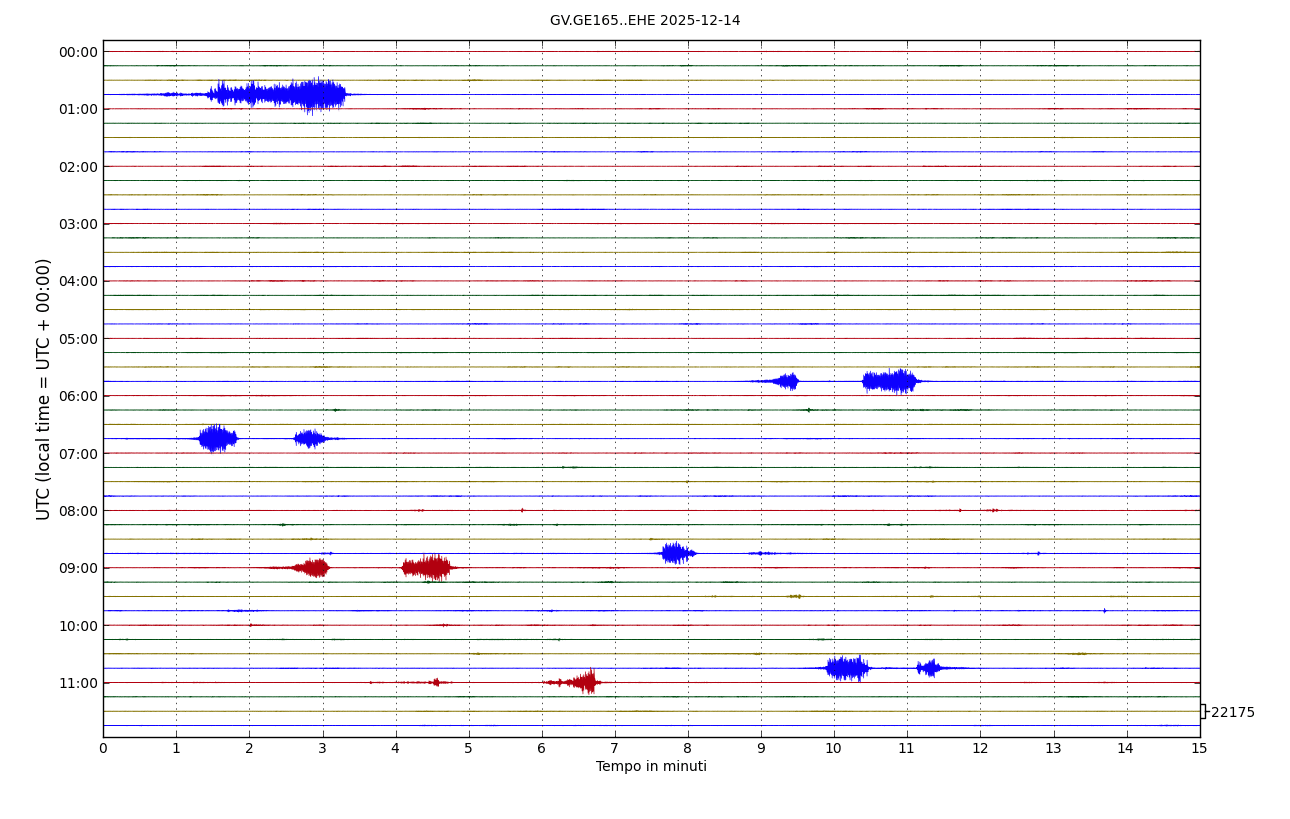Click the 'Tempo in minuti' x-axis label

(x=651, y=767)
